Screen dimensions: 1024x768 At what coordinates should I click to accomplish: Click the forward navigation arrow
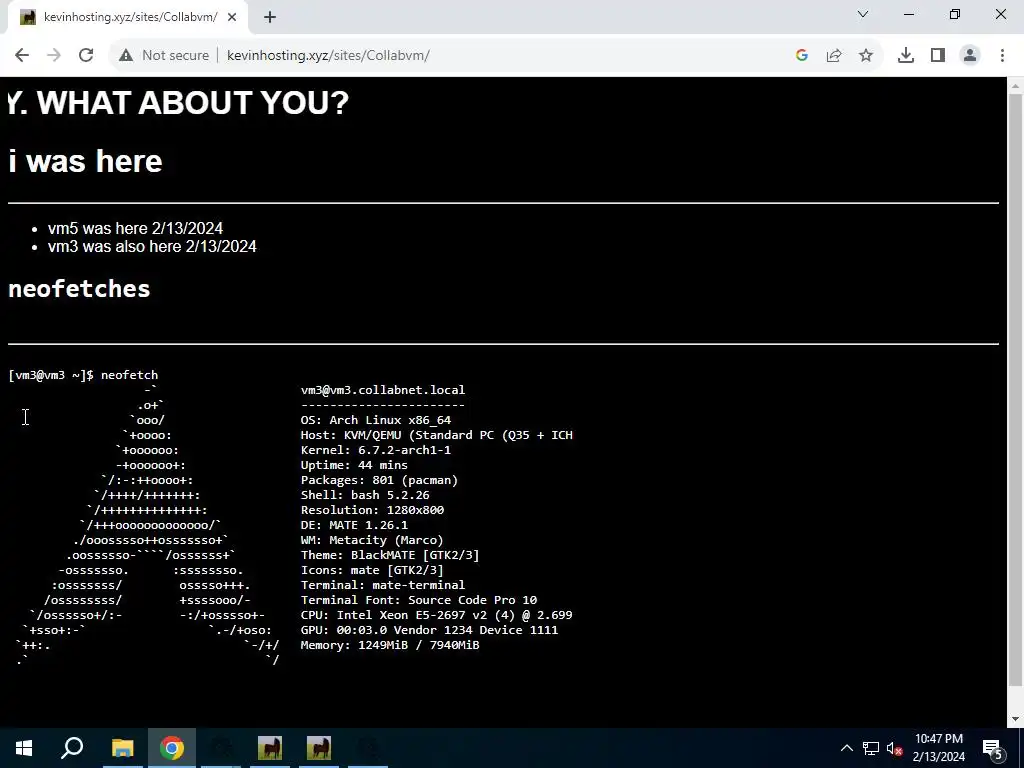click(x=54, y=56)
